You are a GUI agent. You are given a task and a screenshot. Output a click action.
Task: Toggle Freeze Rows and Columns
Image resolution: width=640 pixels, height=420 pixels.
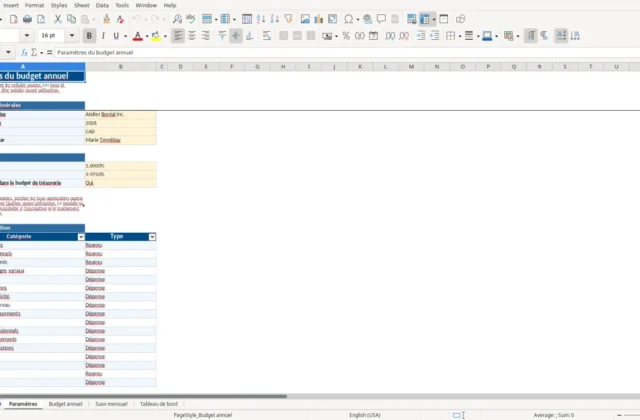coord(425,19)
